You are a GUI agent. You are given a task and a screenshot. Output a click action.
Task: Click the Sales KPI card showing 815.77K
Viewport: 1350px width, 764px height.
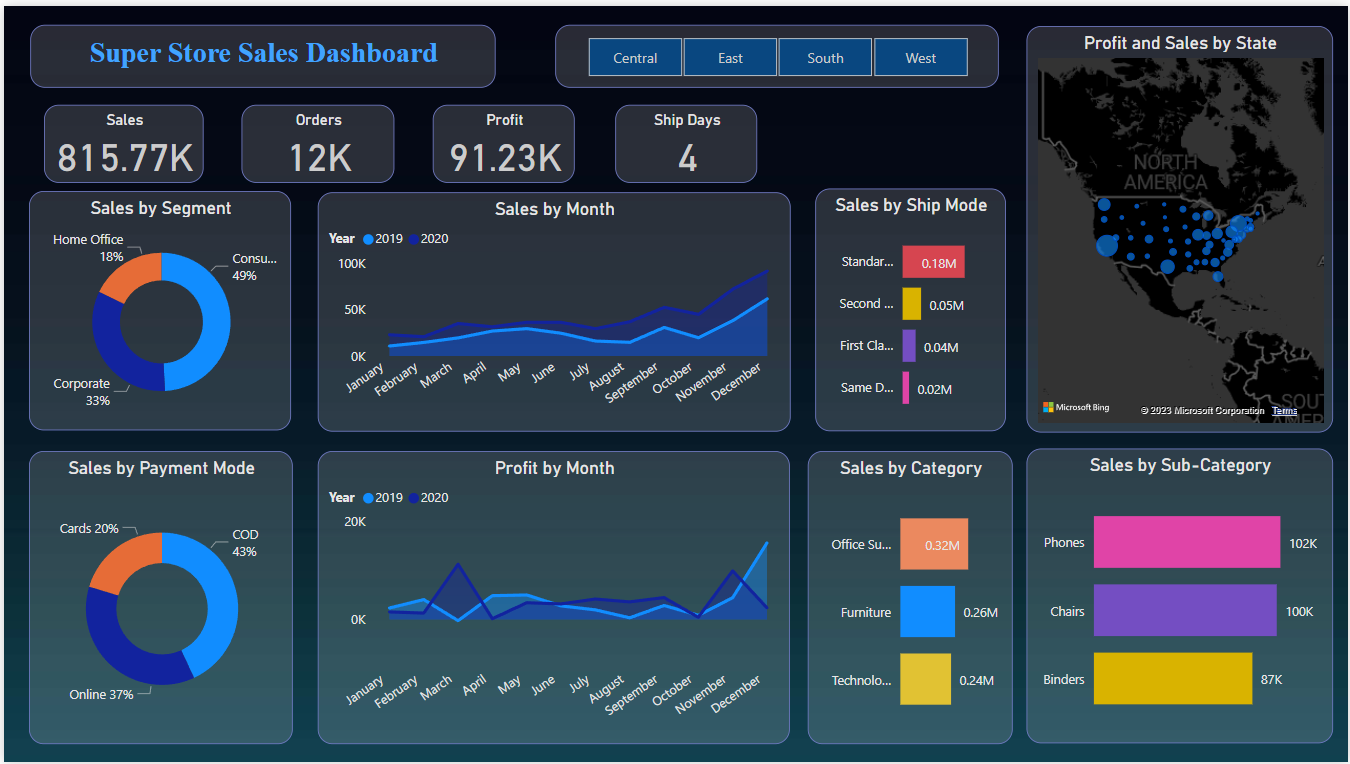tap(123, 143)
